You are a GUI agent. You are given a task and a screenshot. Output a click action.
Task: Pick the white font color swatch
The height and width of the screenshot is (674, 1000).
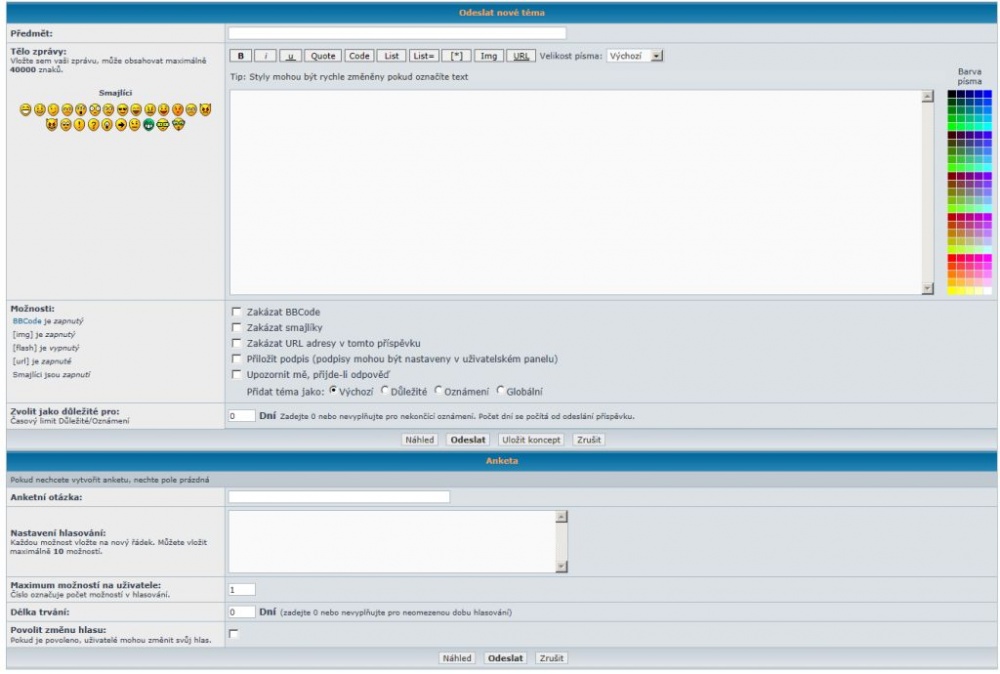point(988,291)
